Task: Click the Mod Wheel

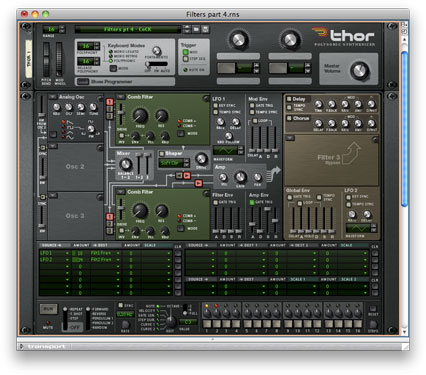Action: click(x=59, y=60)
